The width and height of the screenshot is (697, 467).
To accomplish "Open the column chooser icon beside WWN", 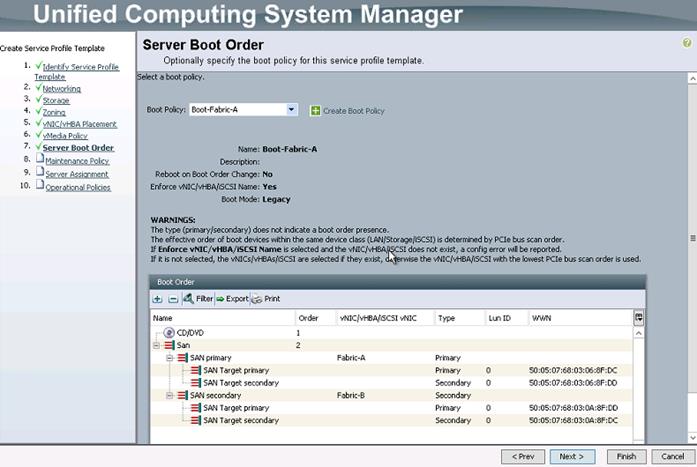I will [x=638, y=318].
